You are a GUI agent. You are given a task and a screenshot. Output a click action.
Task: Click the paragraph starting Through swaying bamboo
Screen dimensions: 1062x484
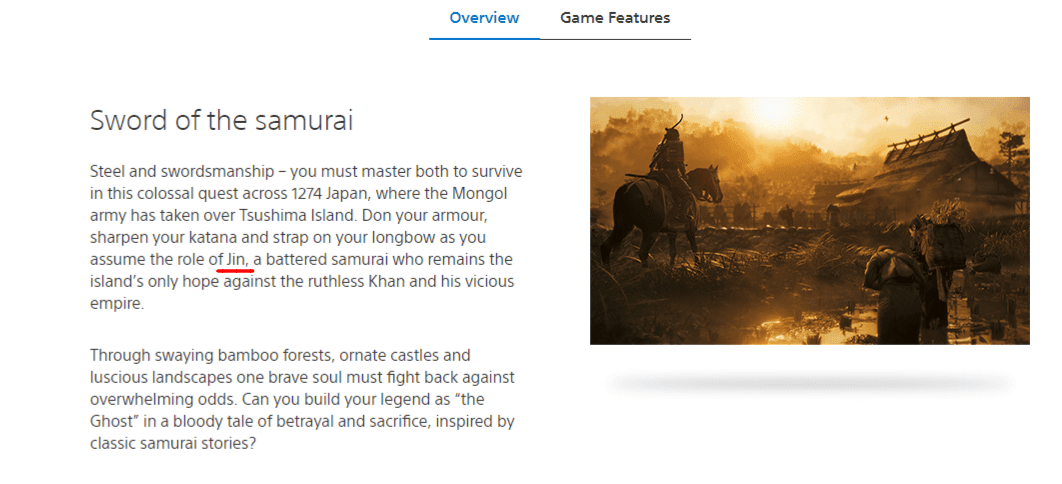pos(303,399)
